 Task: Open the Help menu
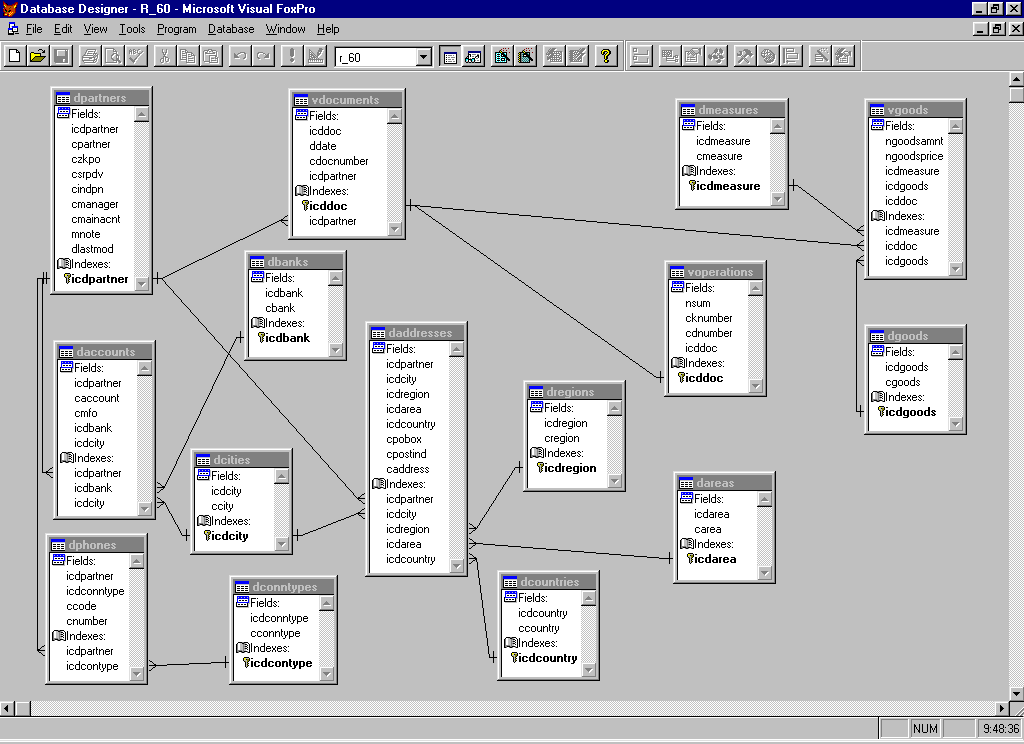pyautogui.click(x=328, y=29)
